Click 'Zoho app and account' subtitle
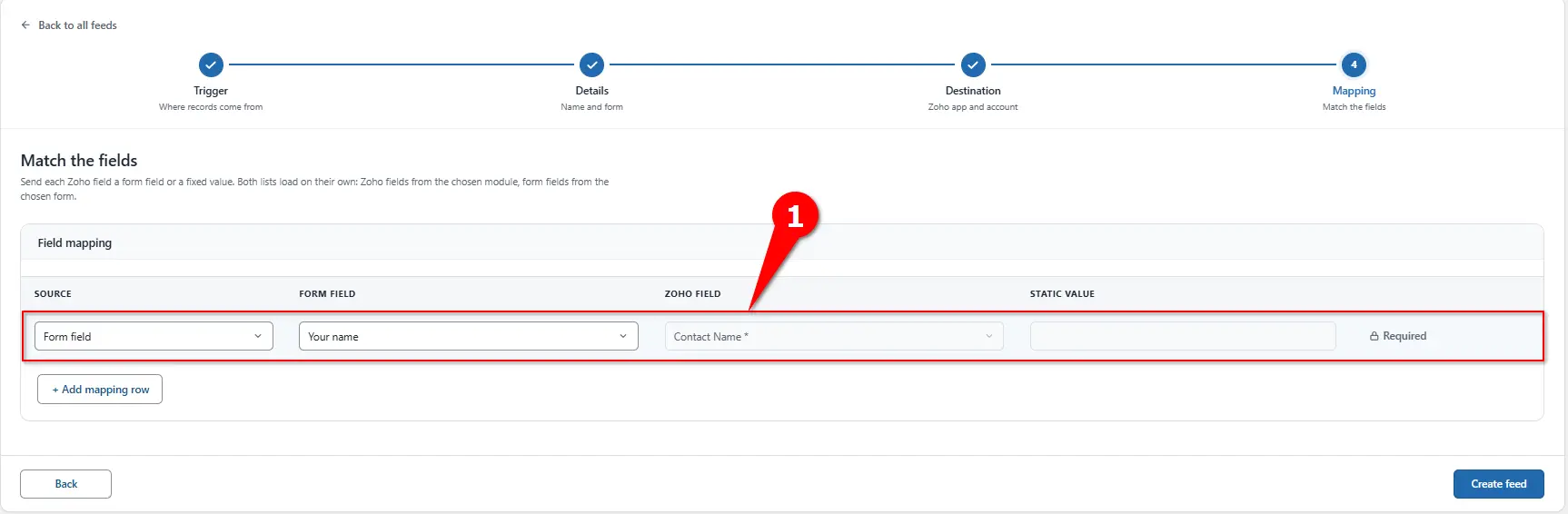The image size is (1568, 514). click(973, 107)
